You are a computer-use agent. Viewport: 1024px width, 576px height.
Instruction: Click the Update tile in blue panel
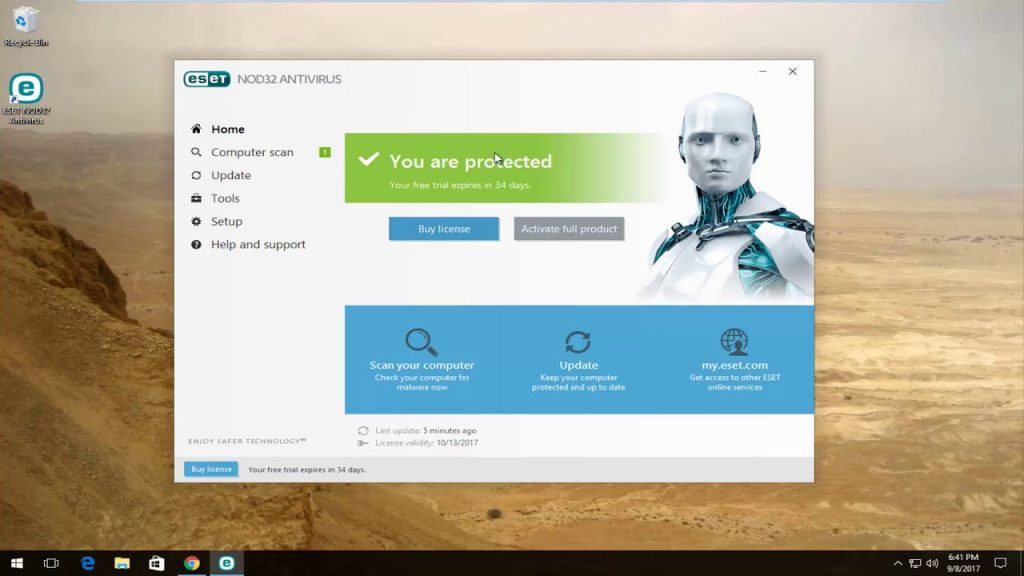[579, 360]
